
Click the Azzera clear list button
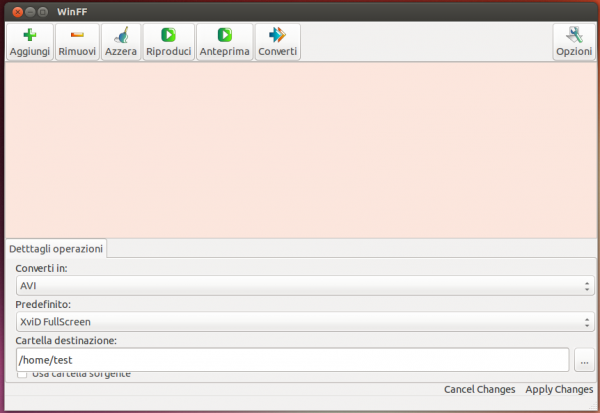(121, 42)
